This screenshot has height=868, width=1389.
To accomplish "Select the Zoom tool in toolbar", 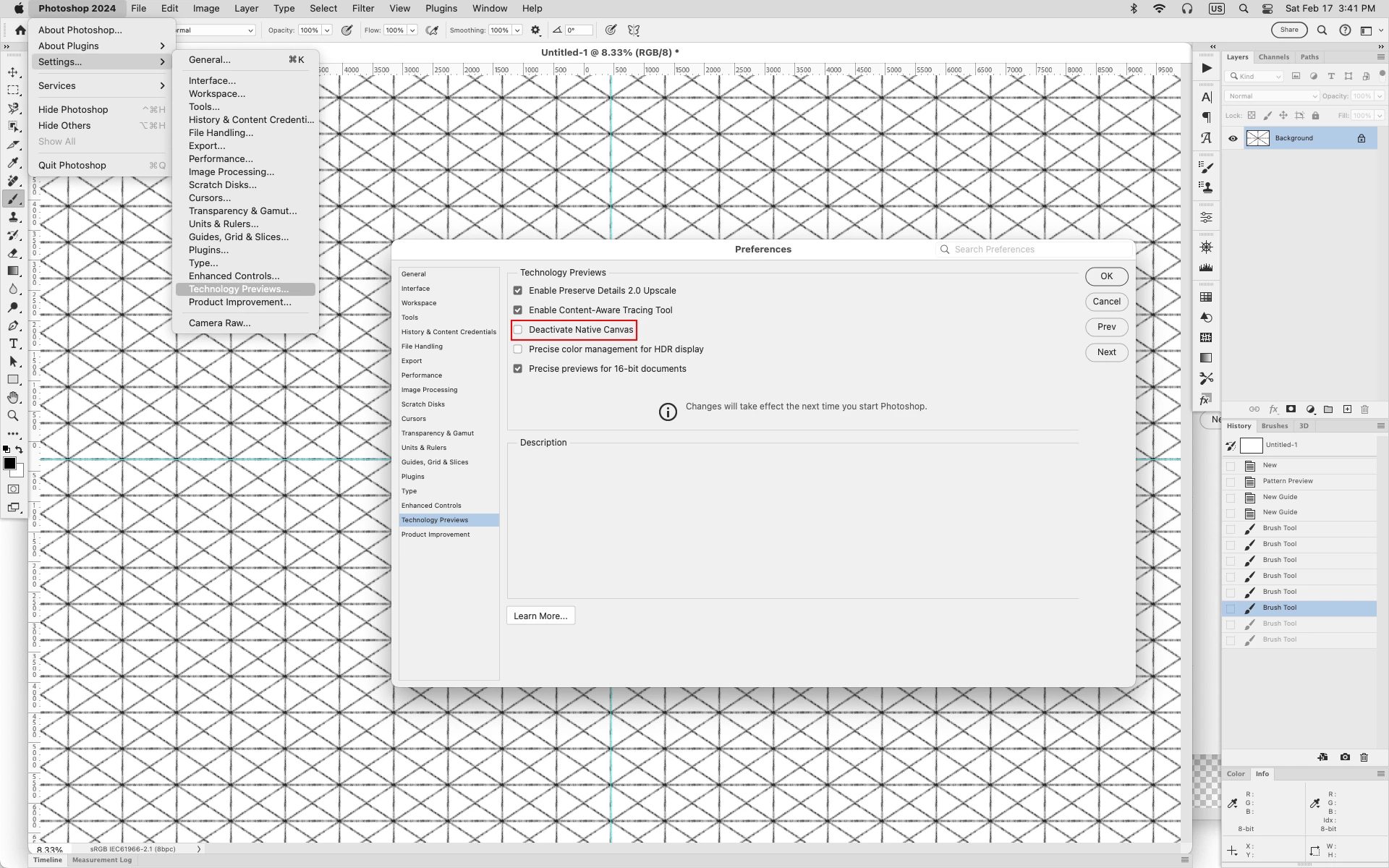I will pyautogui.click(x=13, y=416).
